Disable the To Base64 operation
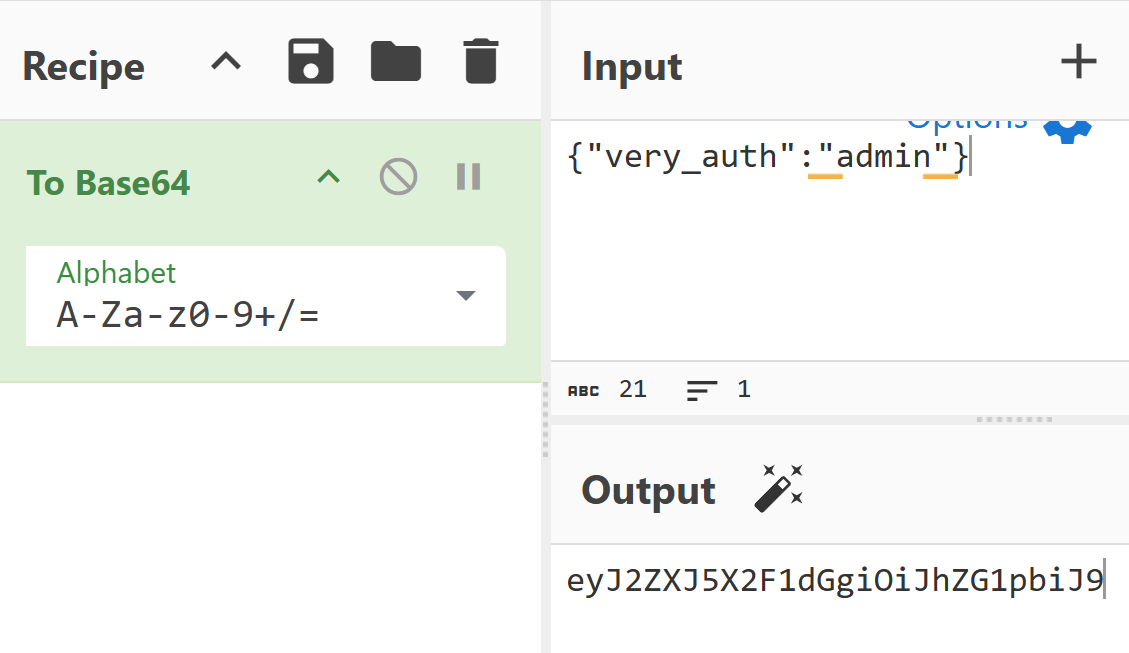The height and width of the screenshot is (653, 1129). click(398, 178)
